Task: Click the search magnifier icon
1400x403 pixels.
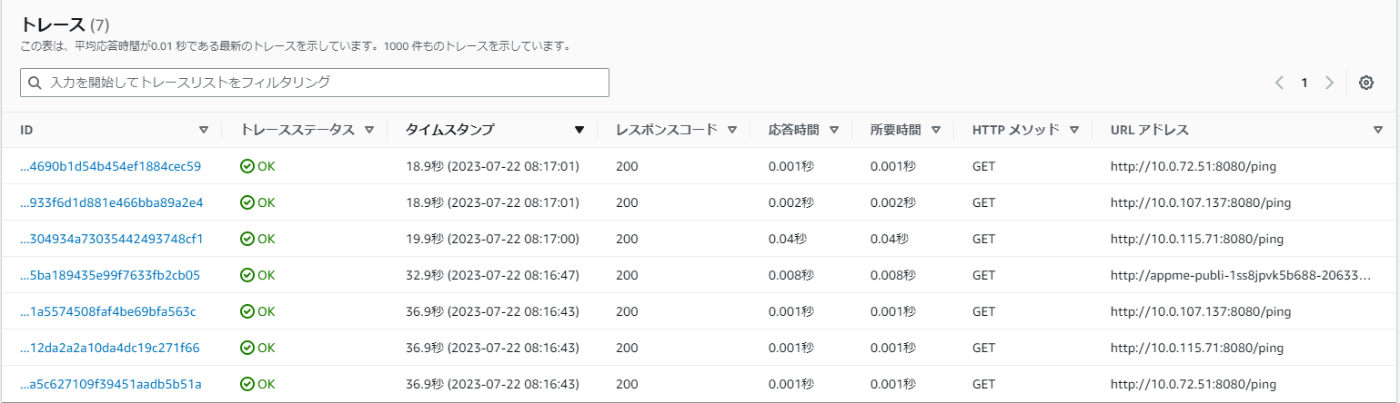Action: pos(35,82)
